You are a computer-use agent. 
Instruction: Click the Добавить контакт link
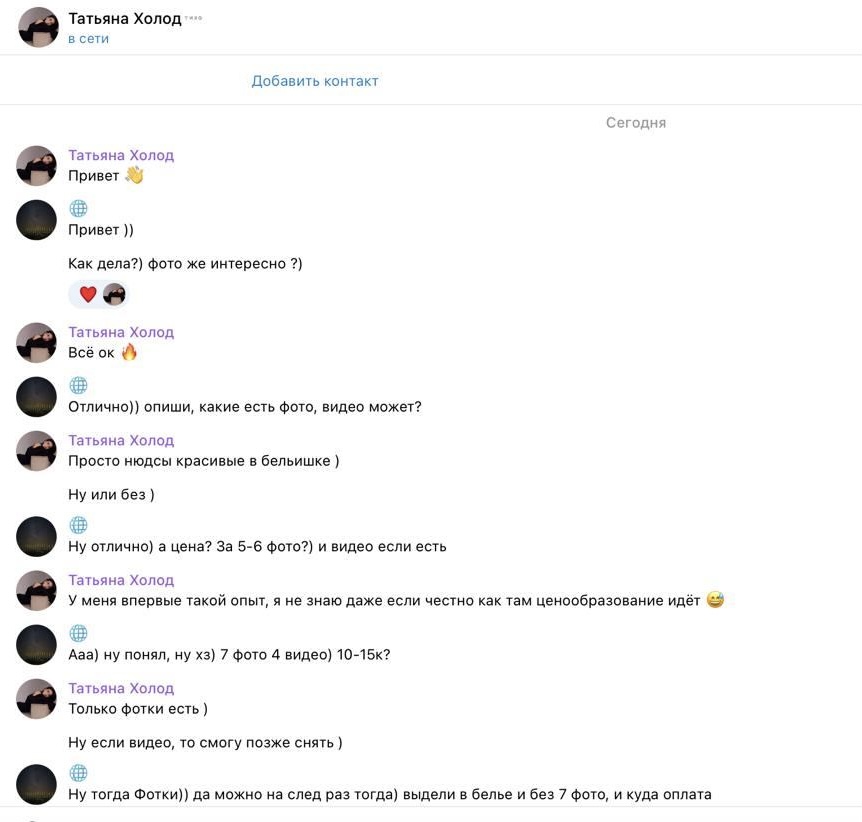[x=315, y=81]
